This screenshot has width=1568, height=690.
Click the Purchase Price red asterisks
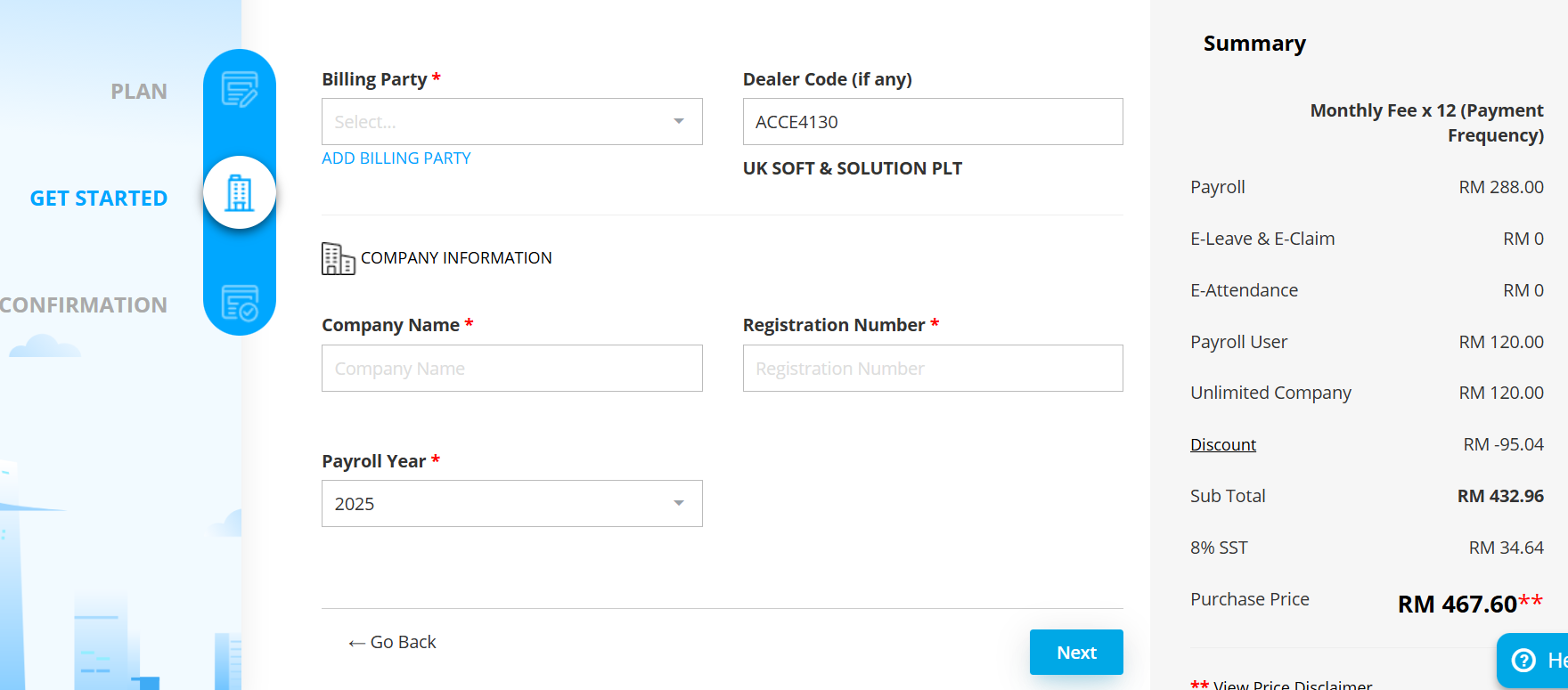coord(1531,601)
